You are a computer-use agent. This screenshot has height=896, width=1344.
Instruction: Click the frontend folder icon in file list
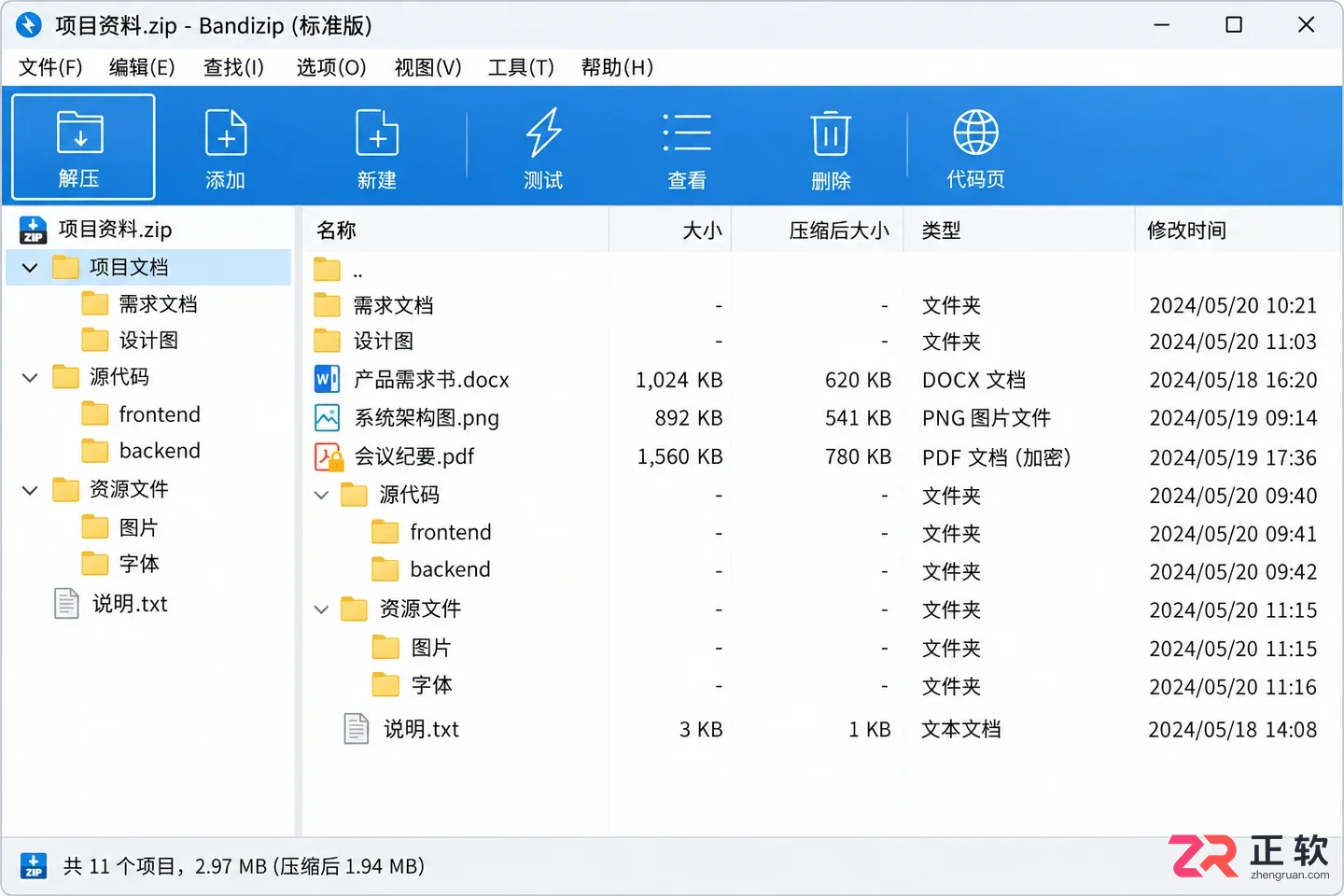coord(385,532)
